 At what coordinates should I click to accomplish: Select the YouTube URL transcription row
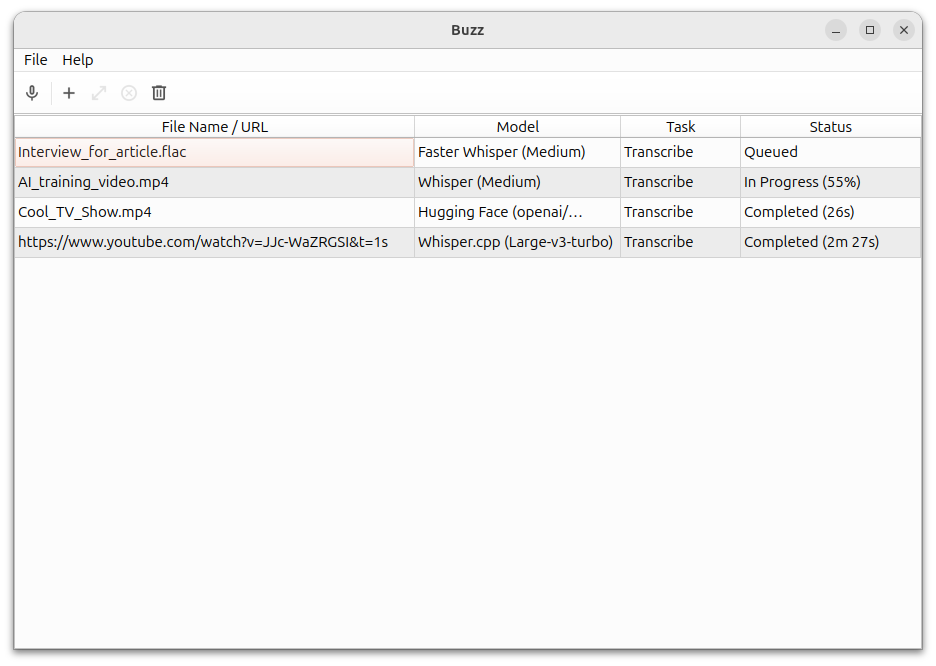[x=203, y=242]
